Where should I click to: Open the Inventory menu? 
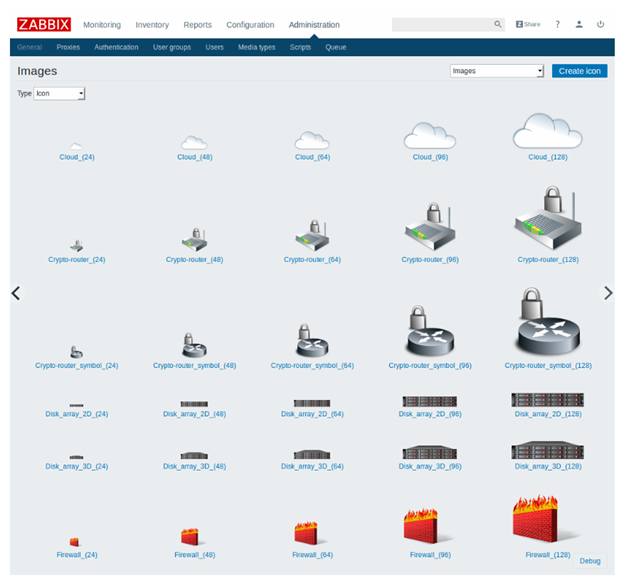coord(152,25)
